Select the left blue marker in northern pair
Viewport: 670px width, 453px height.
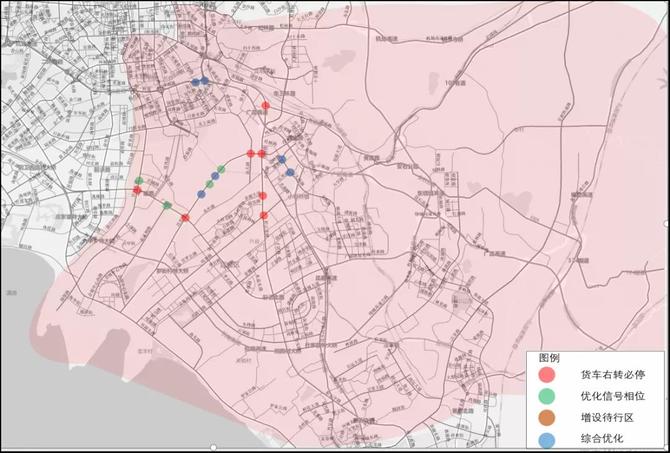coord(196,82)
